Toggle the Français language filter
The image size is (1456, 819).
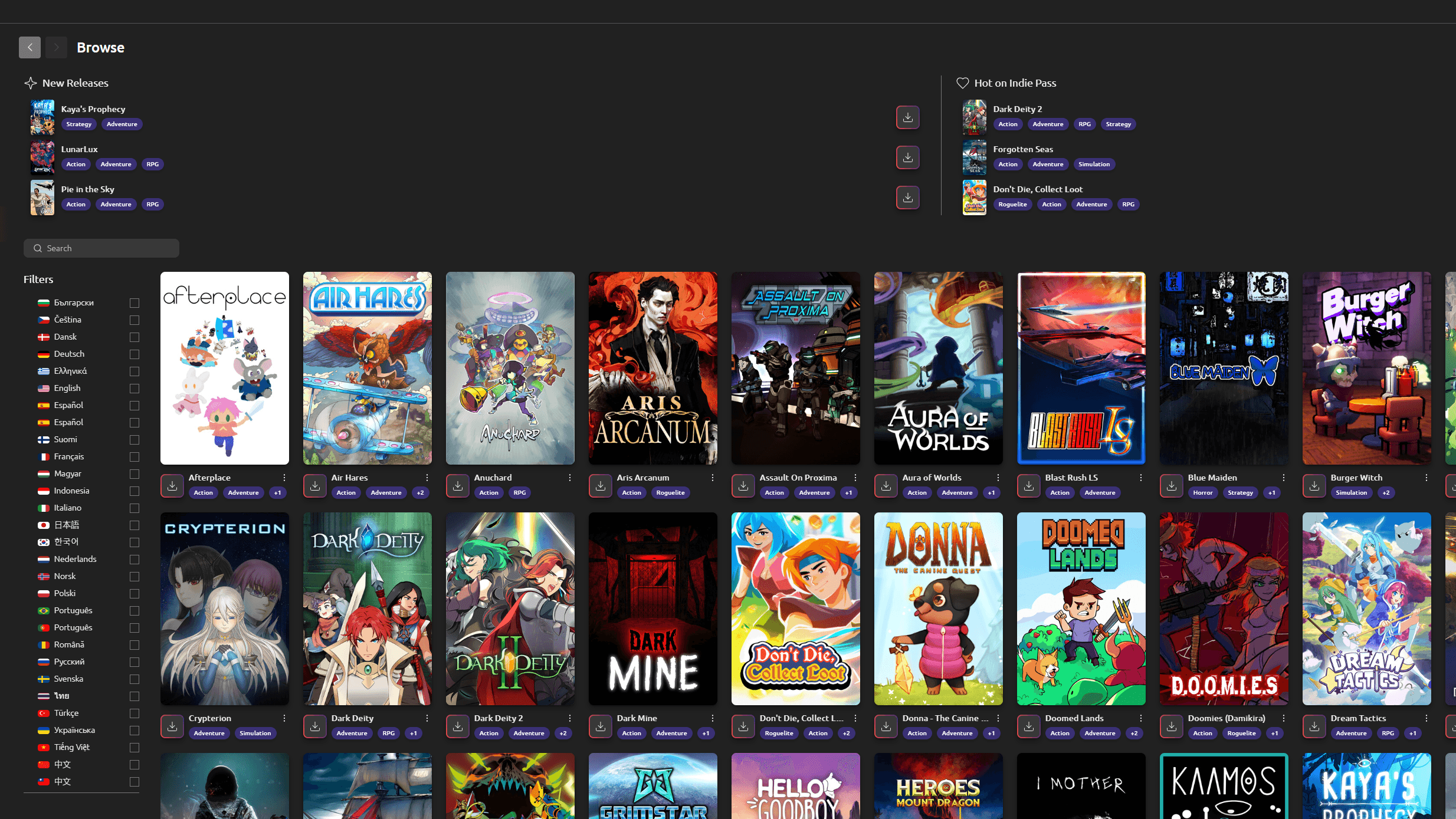(135, 456)
